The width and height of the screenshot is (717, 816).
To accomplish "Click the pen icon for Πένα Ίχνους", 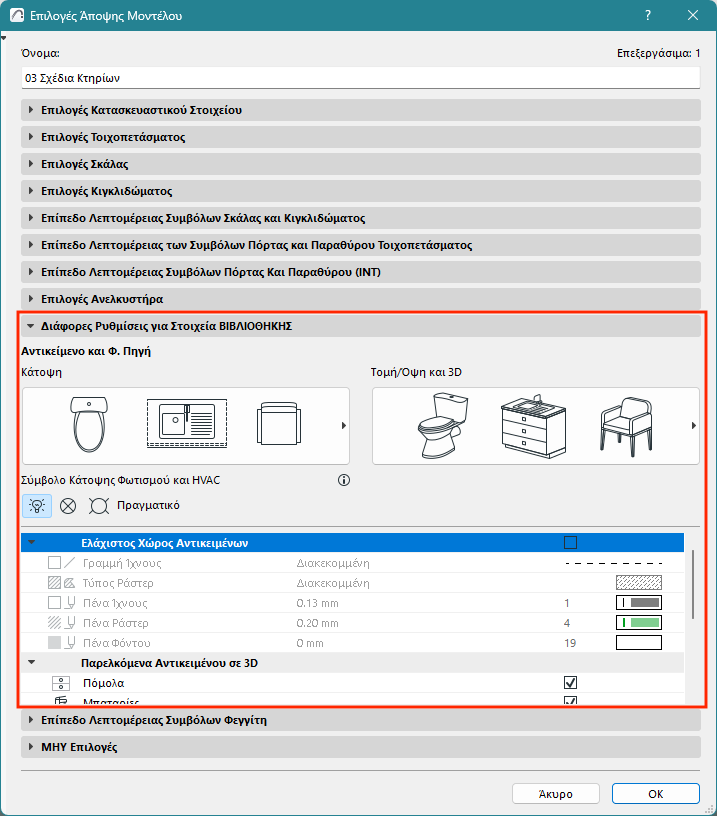I will click(x=70, y=603).
